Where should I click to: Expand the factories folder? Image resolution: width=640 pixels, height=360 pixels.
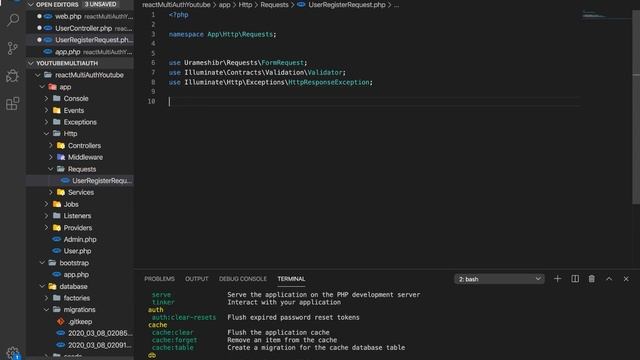pos(47,298)
